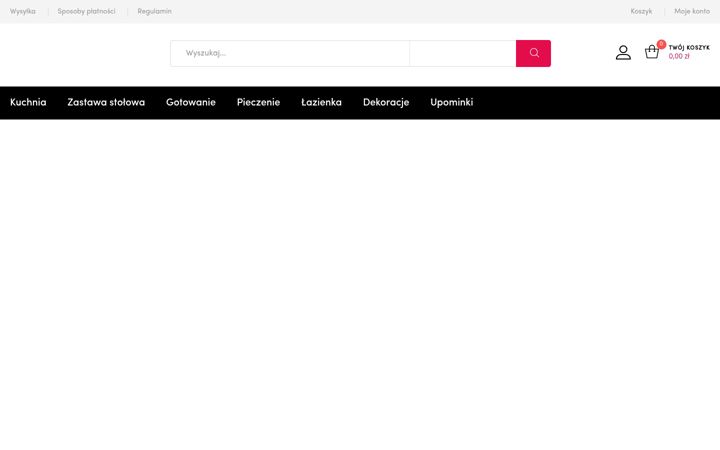Open the Regulamin link
This screenshot has height=450, width=720.
coord(154,11)
